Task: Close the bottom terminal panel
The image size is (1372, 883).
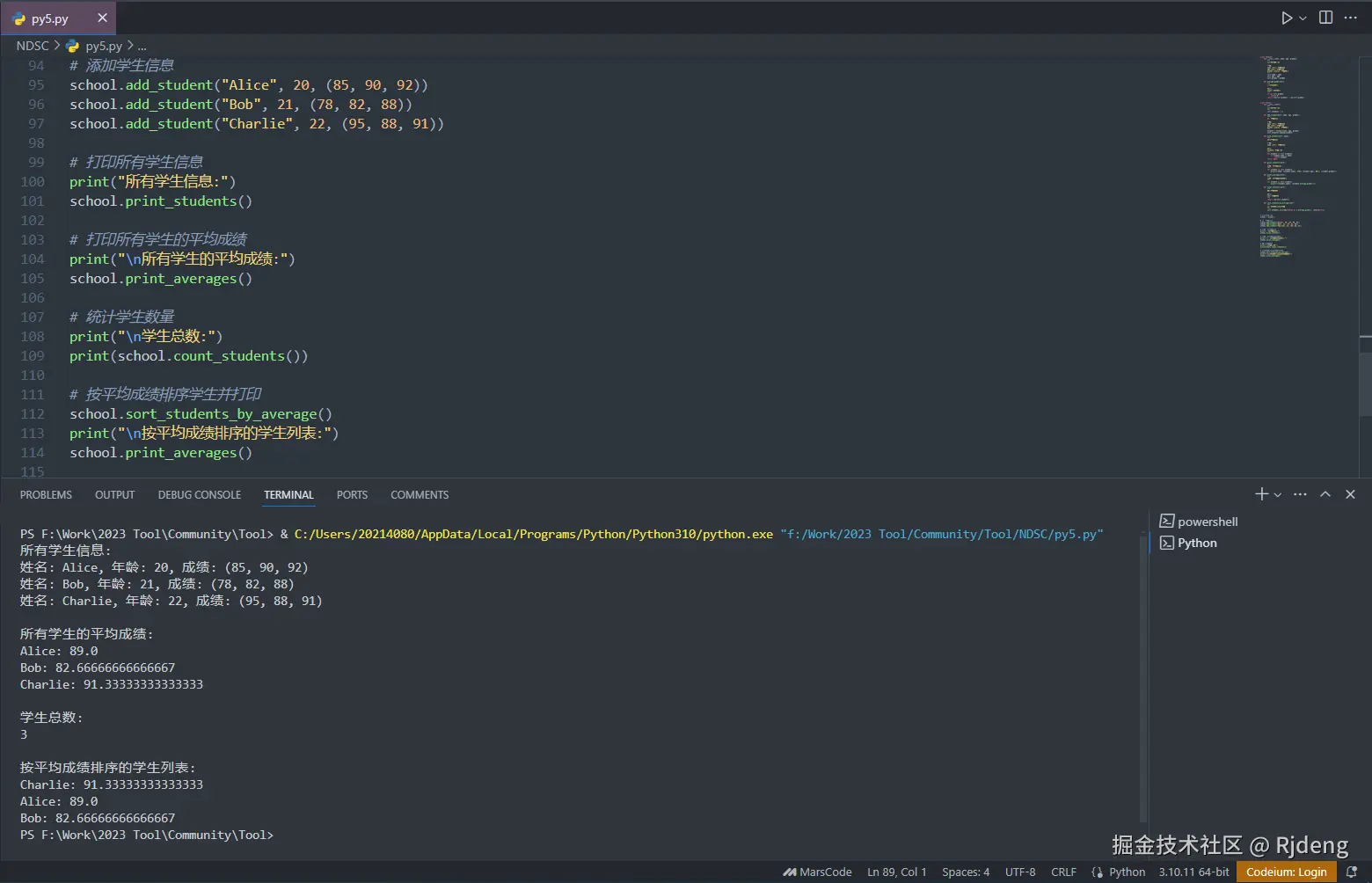Action: [1351, 494]
